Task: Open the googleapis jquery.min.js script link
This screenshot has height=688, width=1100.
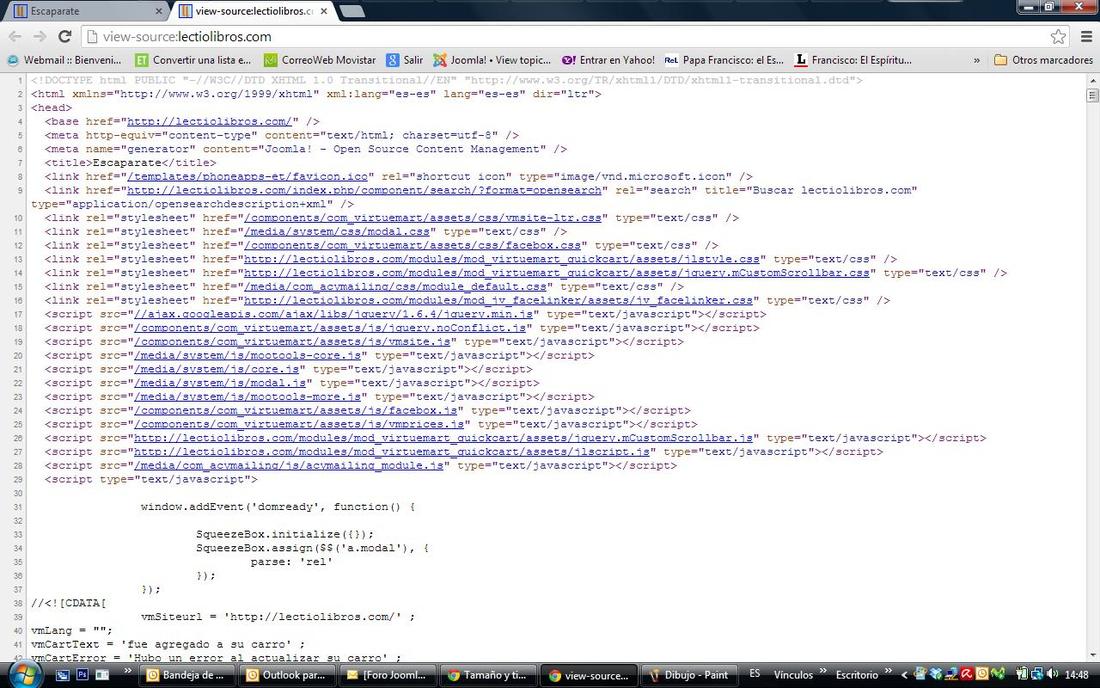Action: point(333,314)
